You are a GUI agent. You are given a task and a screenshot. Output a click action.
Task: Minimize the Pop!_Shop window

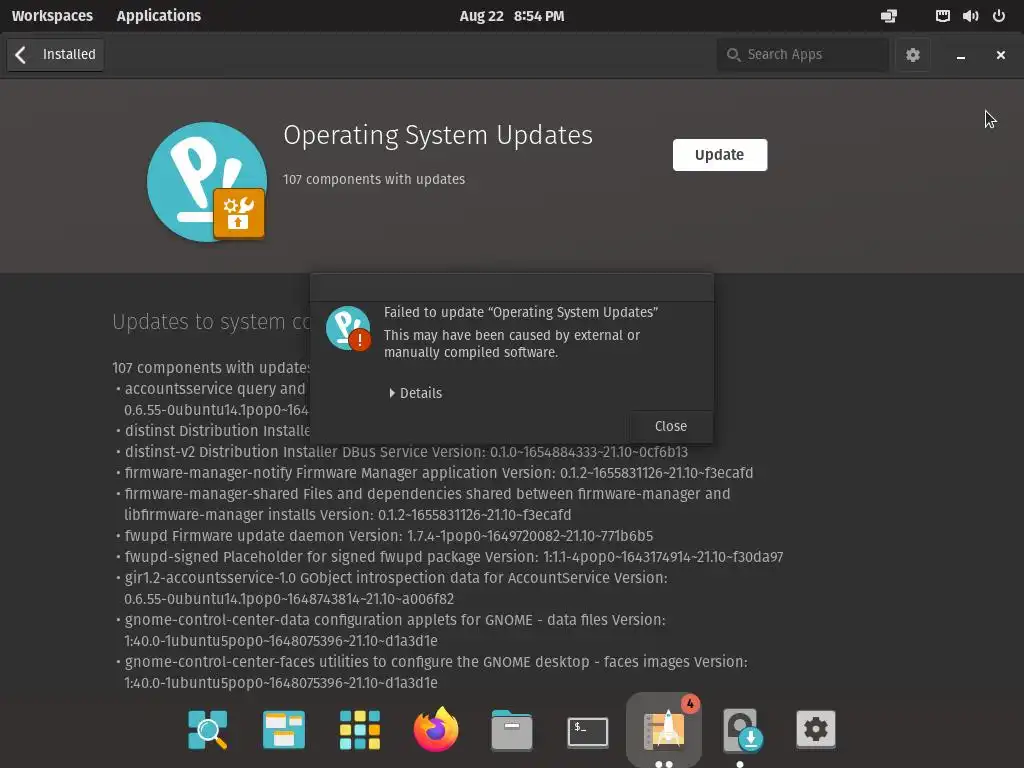click(961, 55)
